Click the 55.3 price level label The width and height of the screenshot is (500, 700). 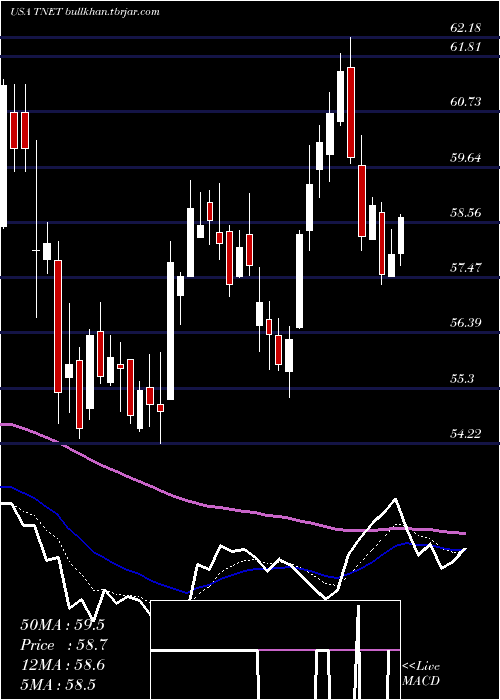(x=462, y=379)
